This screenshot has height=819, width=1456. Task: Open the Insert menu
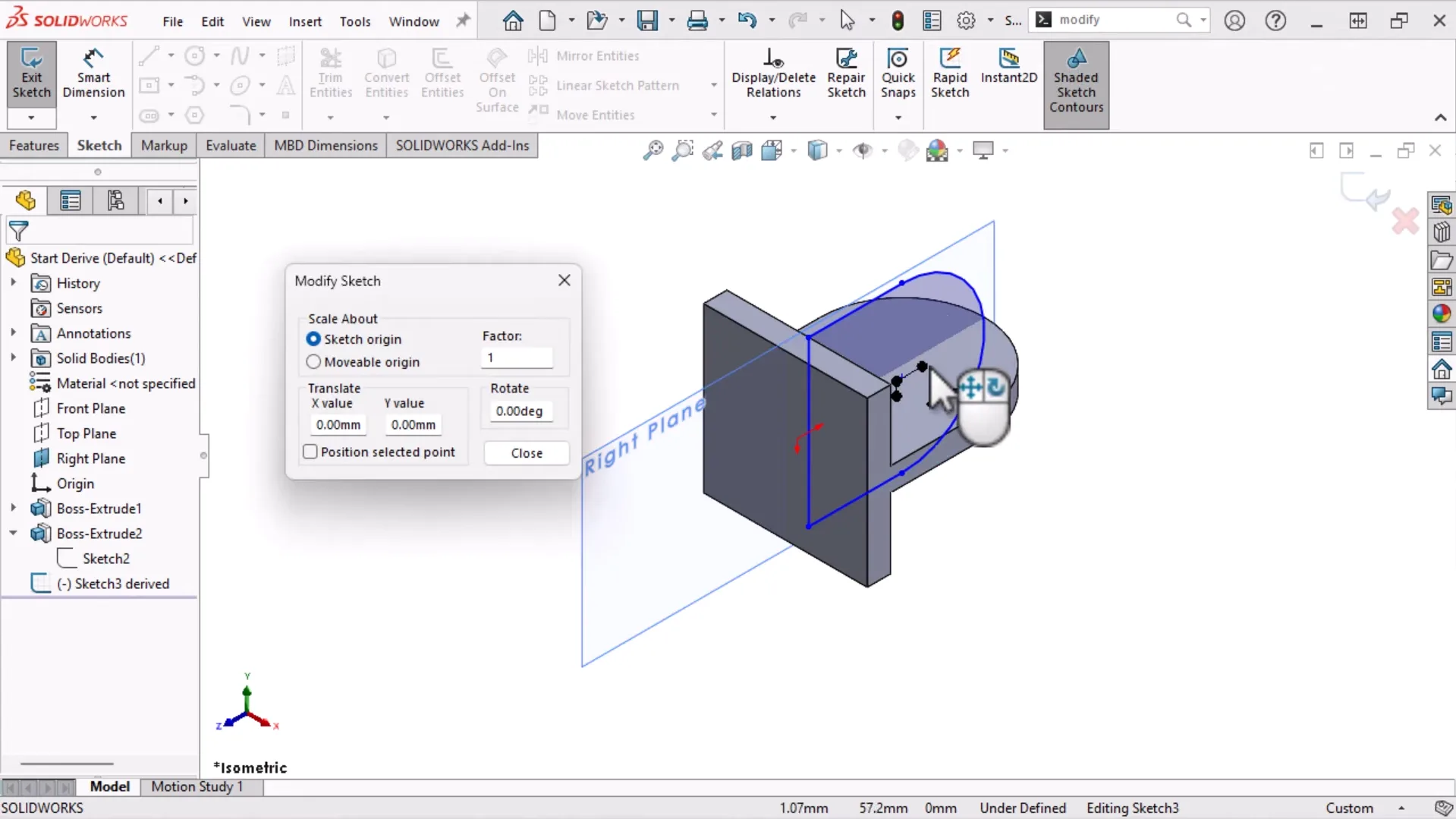[305, 21]
